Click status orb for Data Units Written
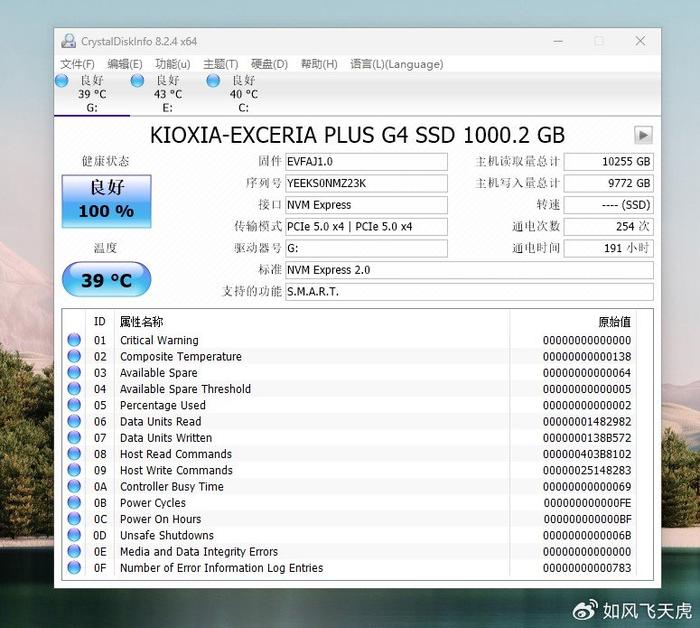 (74, 437)
